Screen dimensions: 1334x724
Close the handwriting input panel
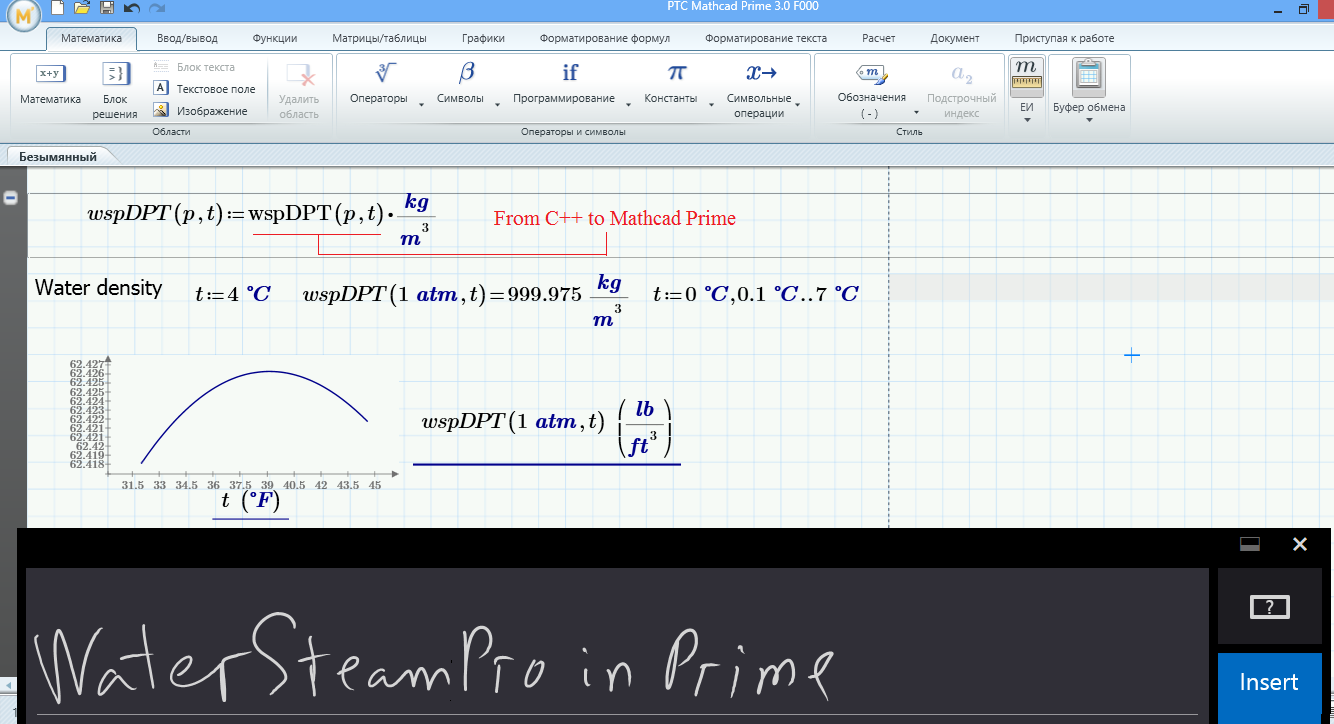pyautogui.click(x=1299, y=544)
